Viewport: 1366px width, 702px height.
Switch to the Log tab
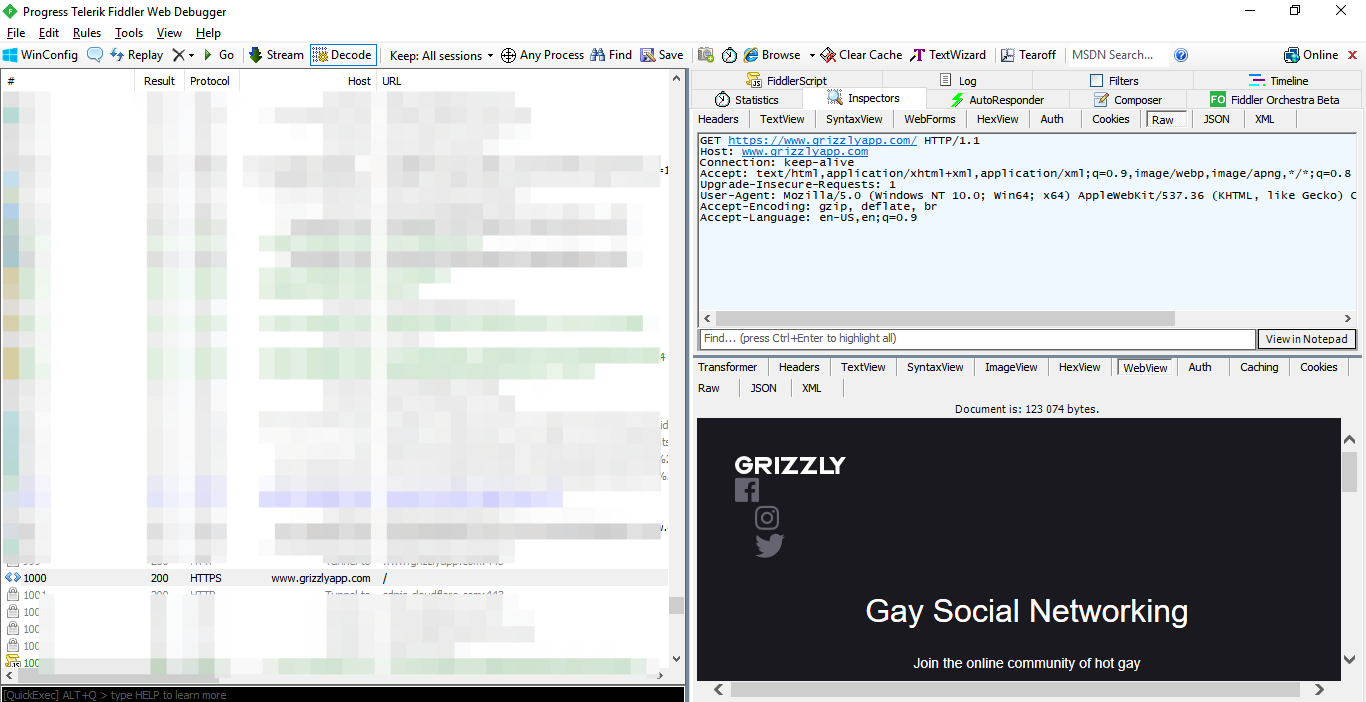pos(958,81)
